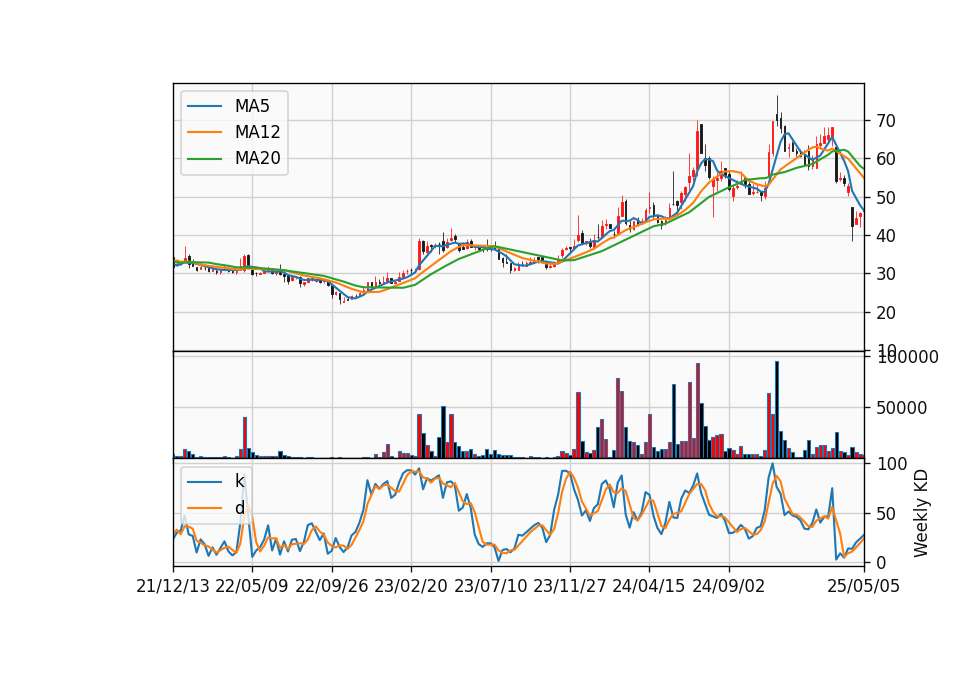Viewport: 960px width, 690px height.
Task: Click the MA12 legend label
Action: point(257,132)
